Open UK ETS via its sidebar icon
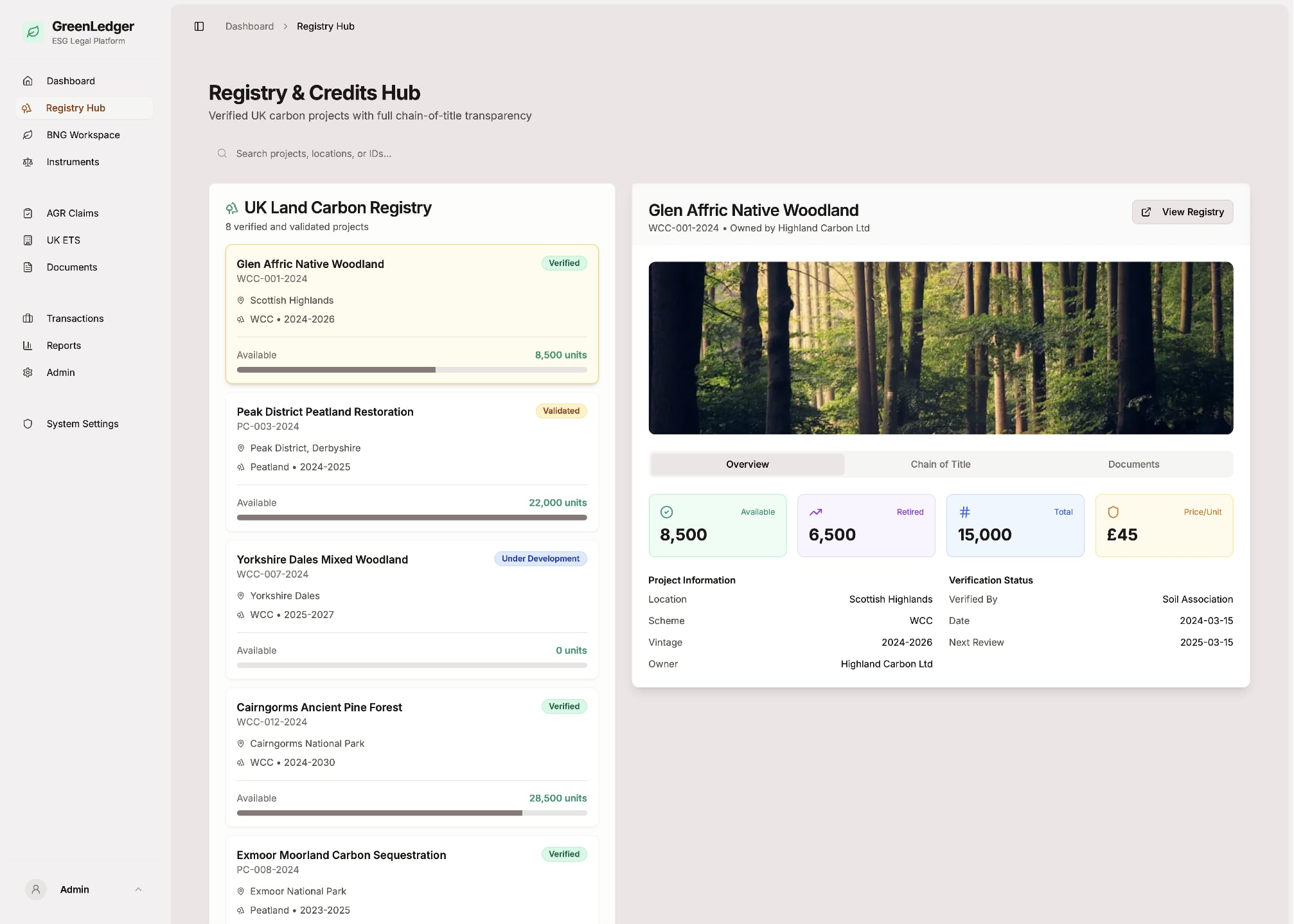 (28, 240)
